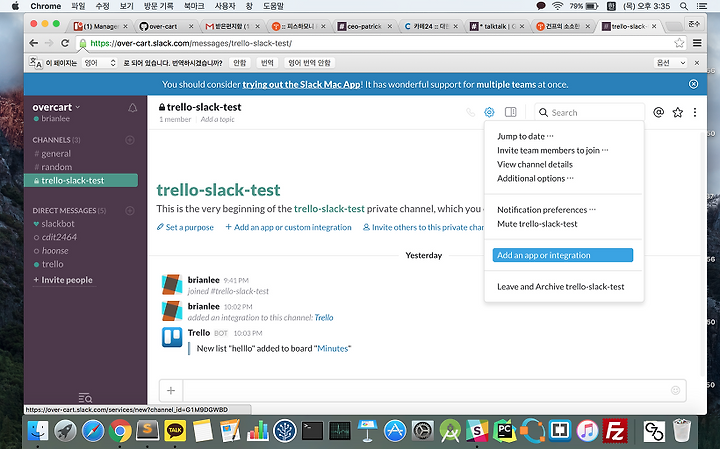This screenshot has height=449, width=720.
Task: Open a new direct message plus icon
Action: tap(130, 210)
